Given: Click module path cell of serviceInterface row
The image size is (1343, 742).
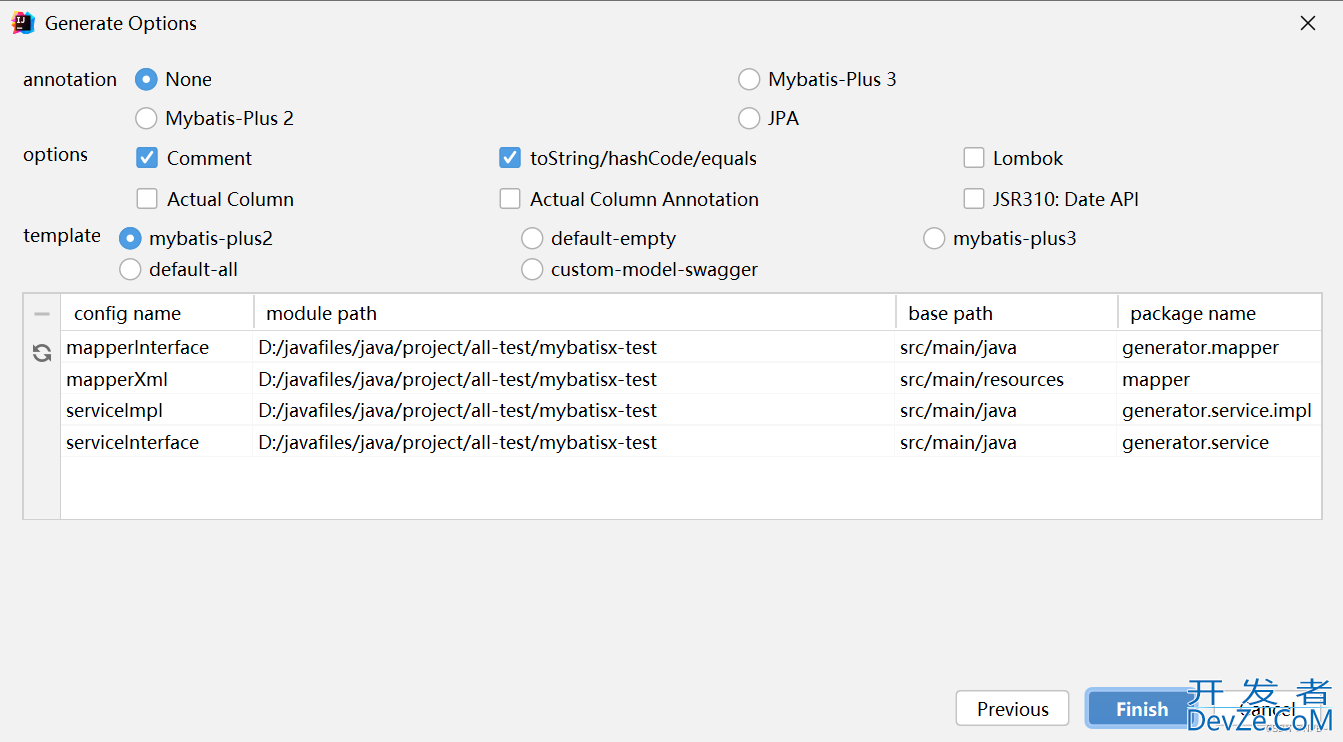Looking at the screenshot, I should (x=573, y=442).
